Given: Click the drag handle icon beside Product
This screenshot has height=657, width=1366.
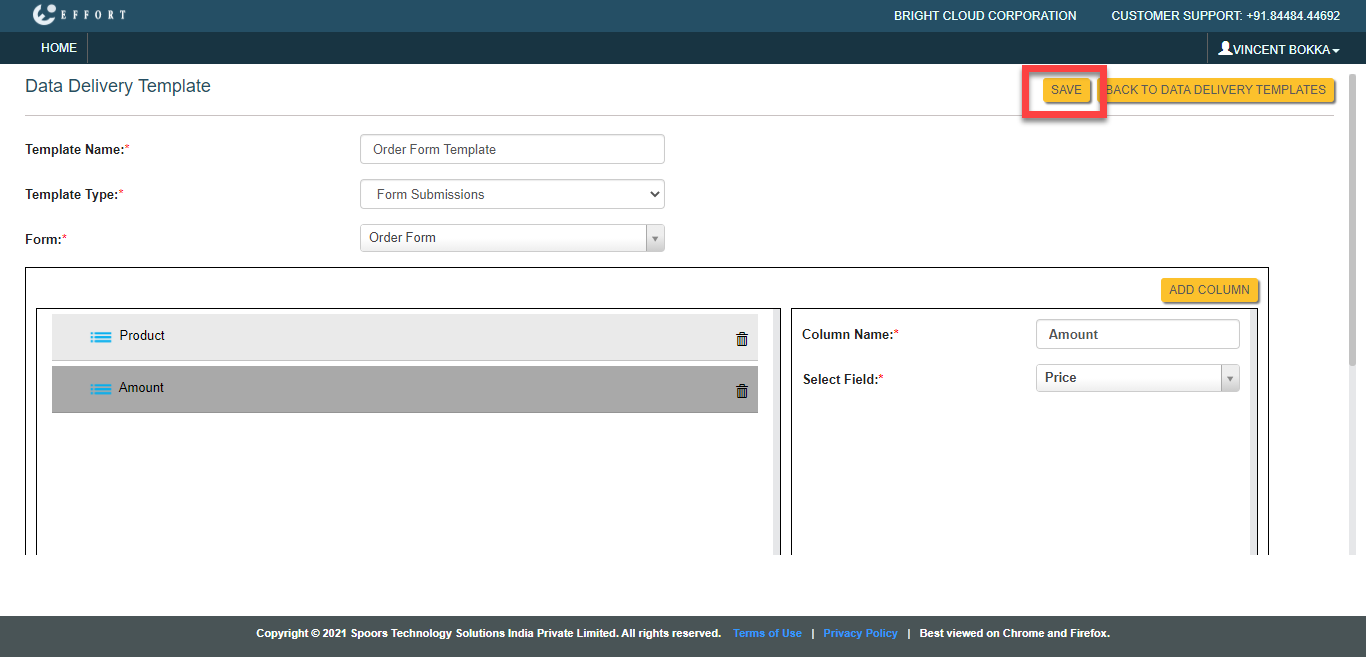Looking at the screenshot, I should pos(101,337).
